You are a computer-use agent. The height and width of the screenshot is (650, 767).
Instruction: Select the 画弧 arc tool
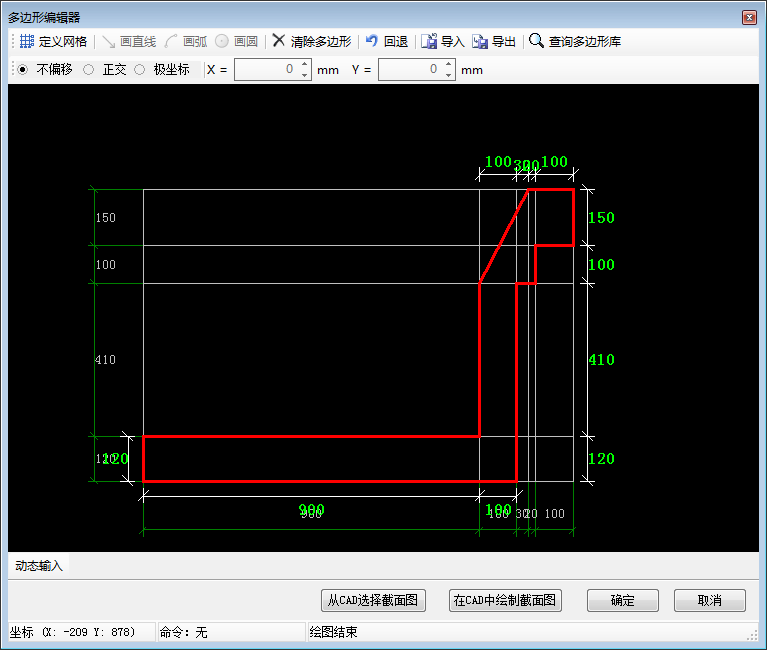click(186, 42)
